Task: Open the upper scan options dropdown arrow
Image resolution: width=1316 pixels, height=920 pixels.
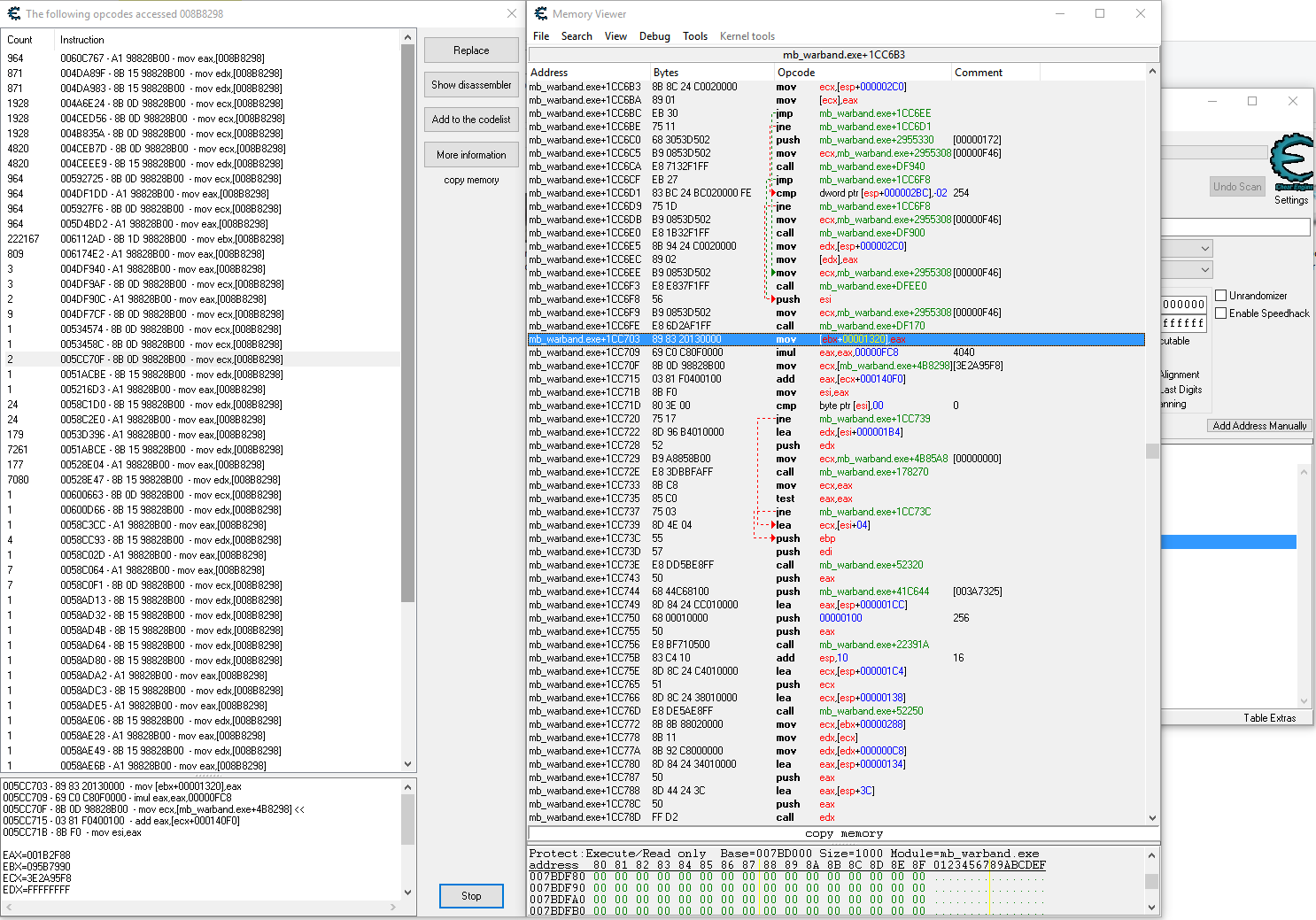Action: click(x=1204, y=249)
